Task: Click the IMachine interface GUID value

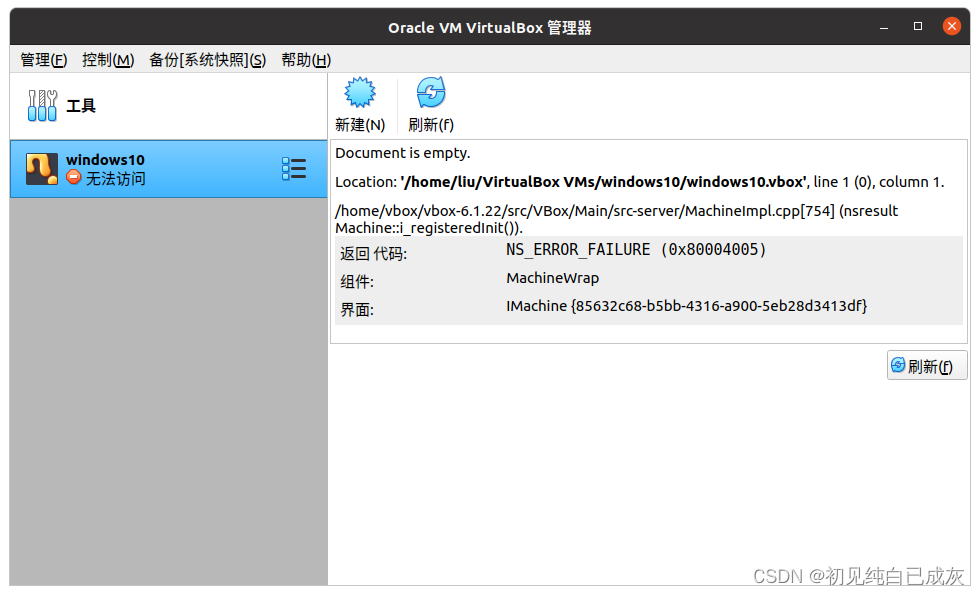Action: tap(686, 306)
